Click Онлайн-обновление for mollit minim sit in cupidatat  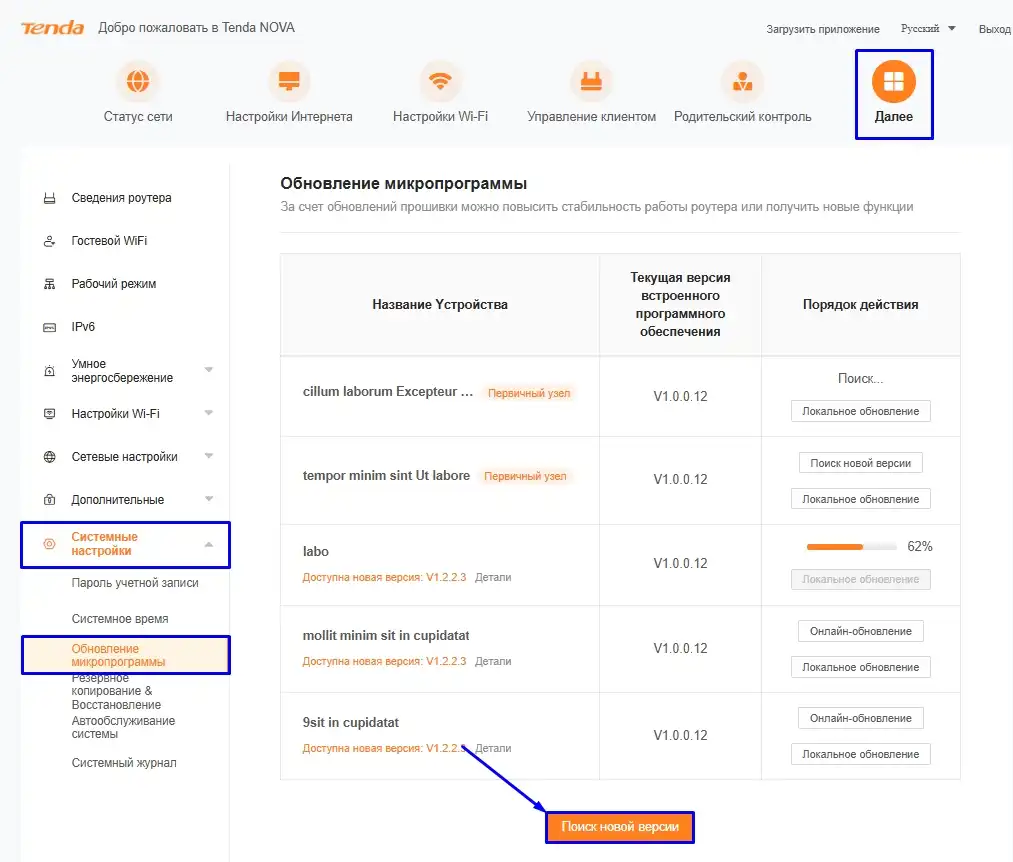tap(860, 630)
